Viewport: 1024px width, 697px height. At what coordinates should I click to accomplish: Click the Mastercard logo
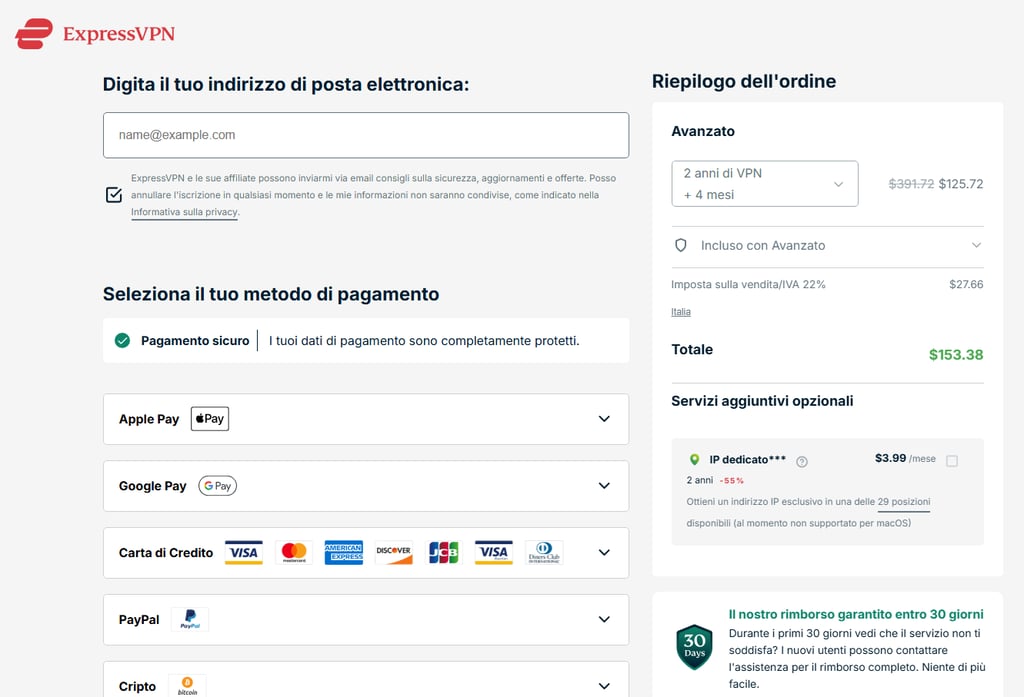pos(294,553)
